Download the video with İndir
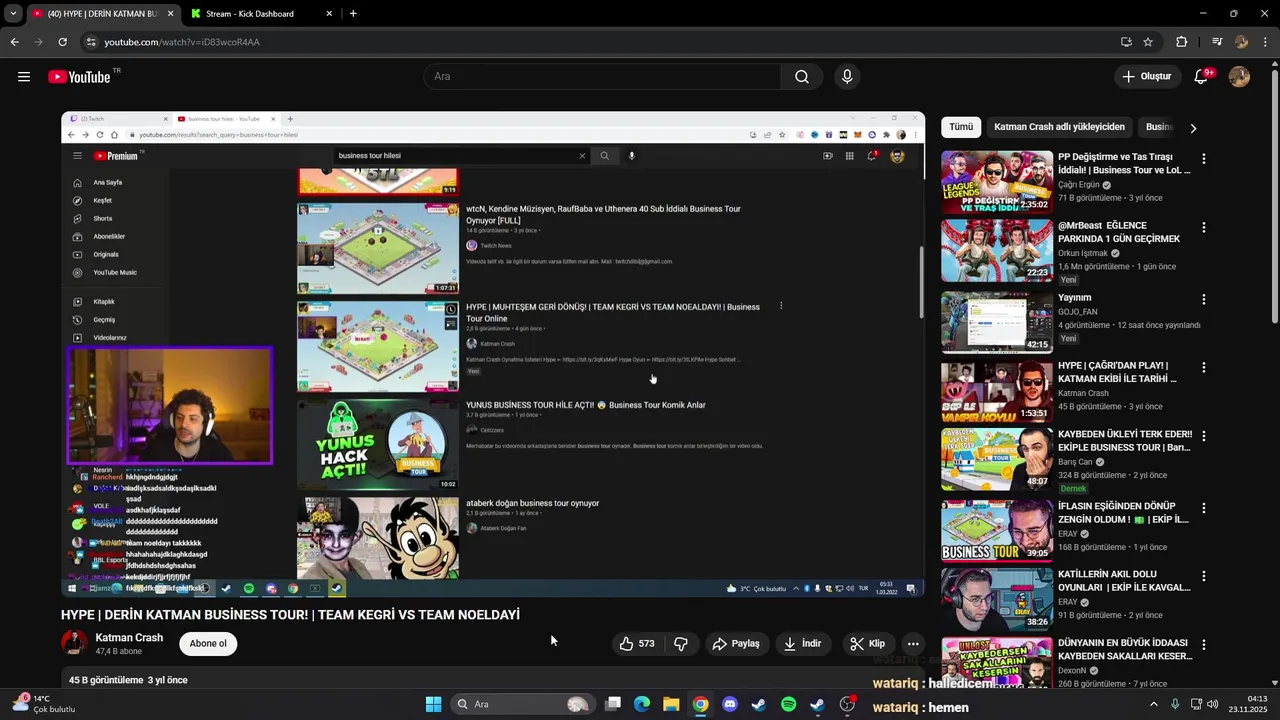 click(802, 644)
